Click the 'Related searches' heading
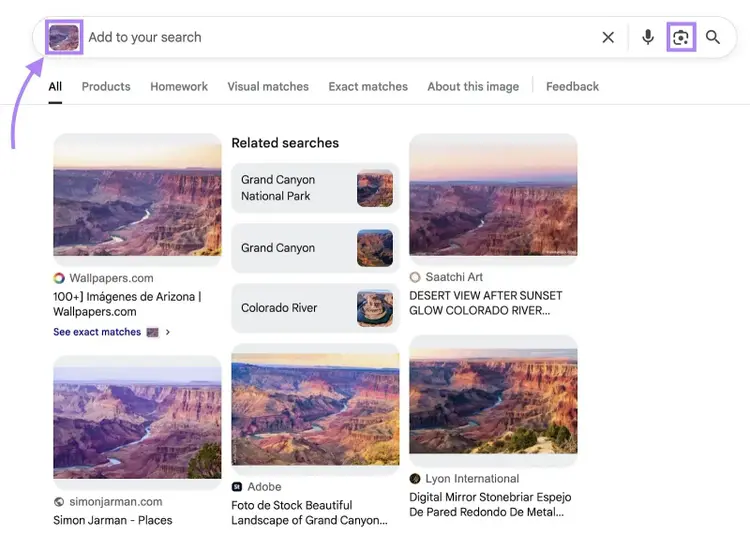 pyautogui.click(x=285, y=143)
